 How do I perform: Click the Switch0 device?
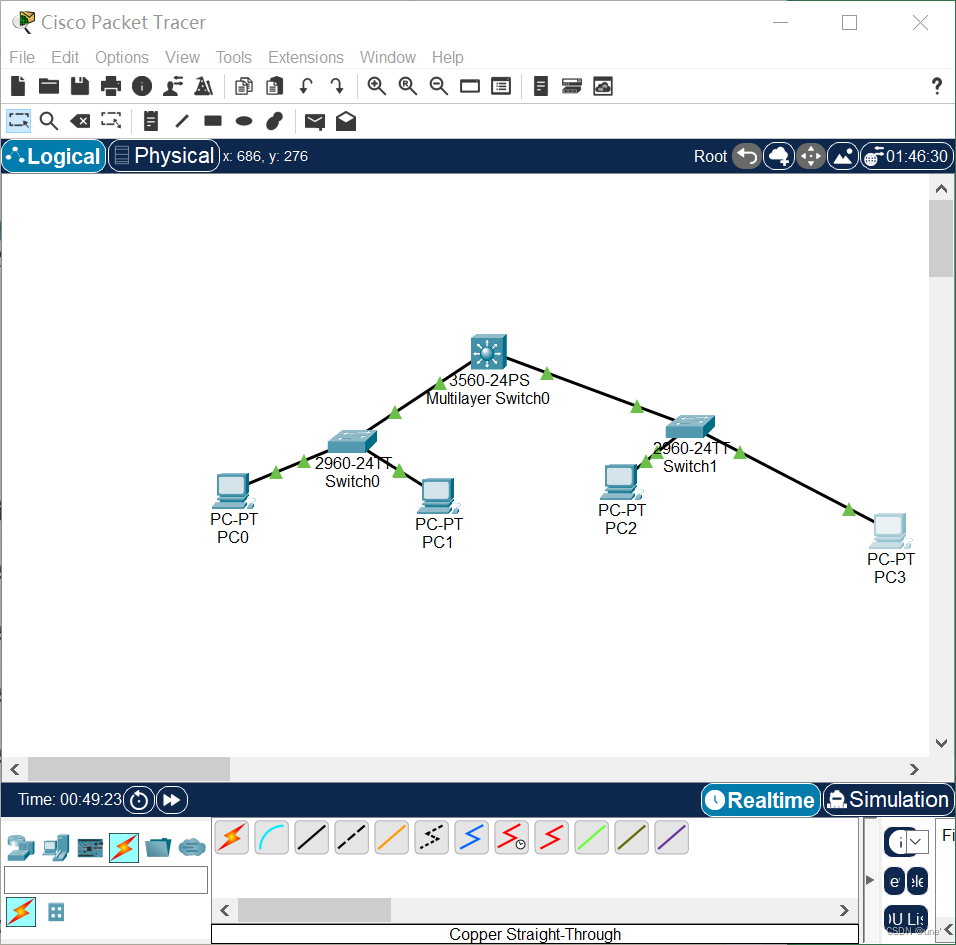(352, 441)
